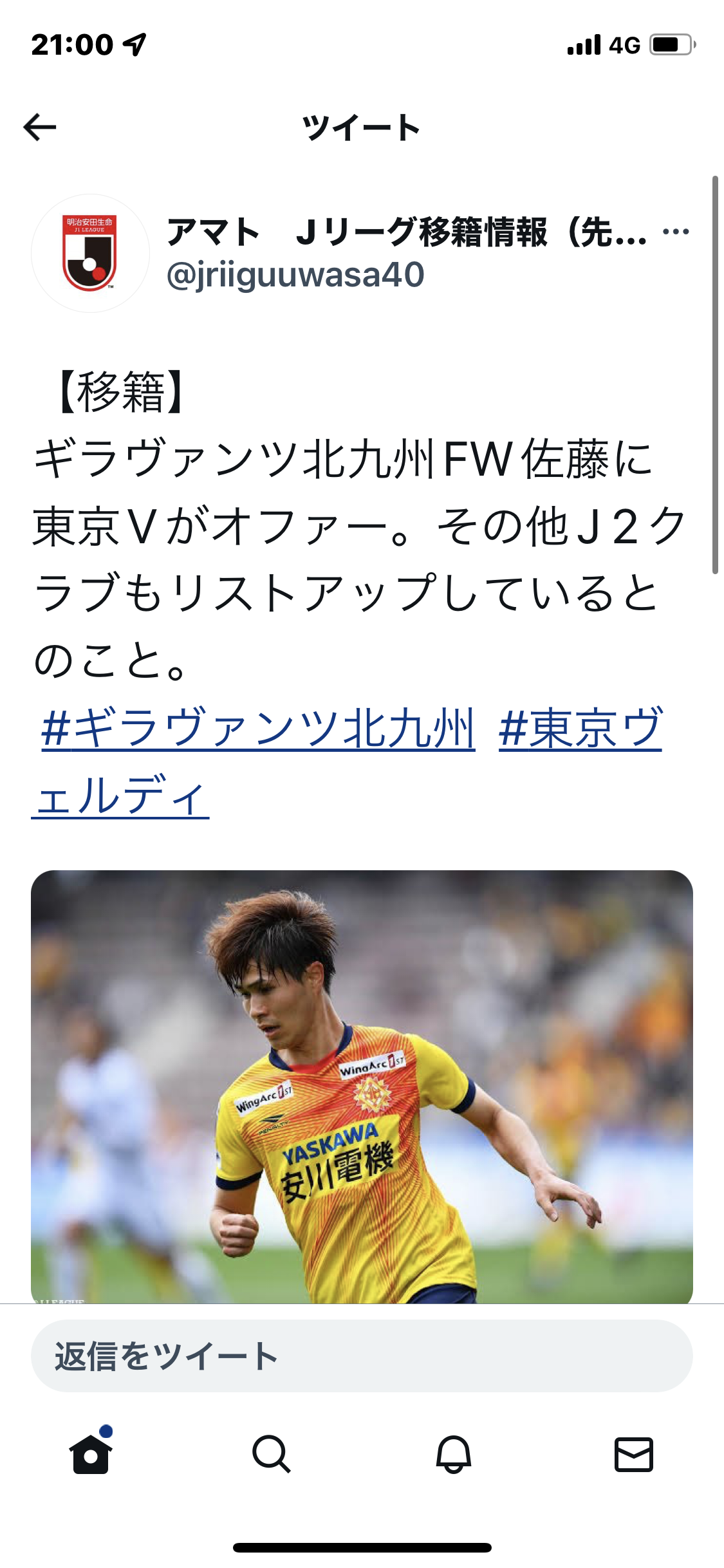Tap the battery icon in status bar
724x1568 pixels.
click(x=673, y=44)
